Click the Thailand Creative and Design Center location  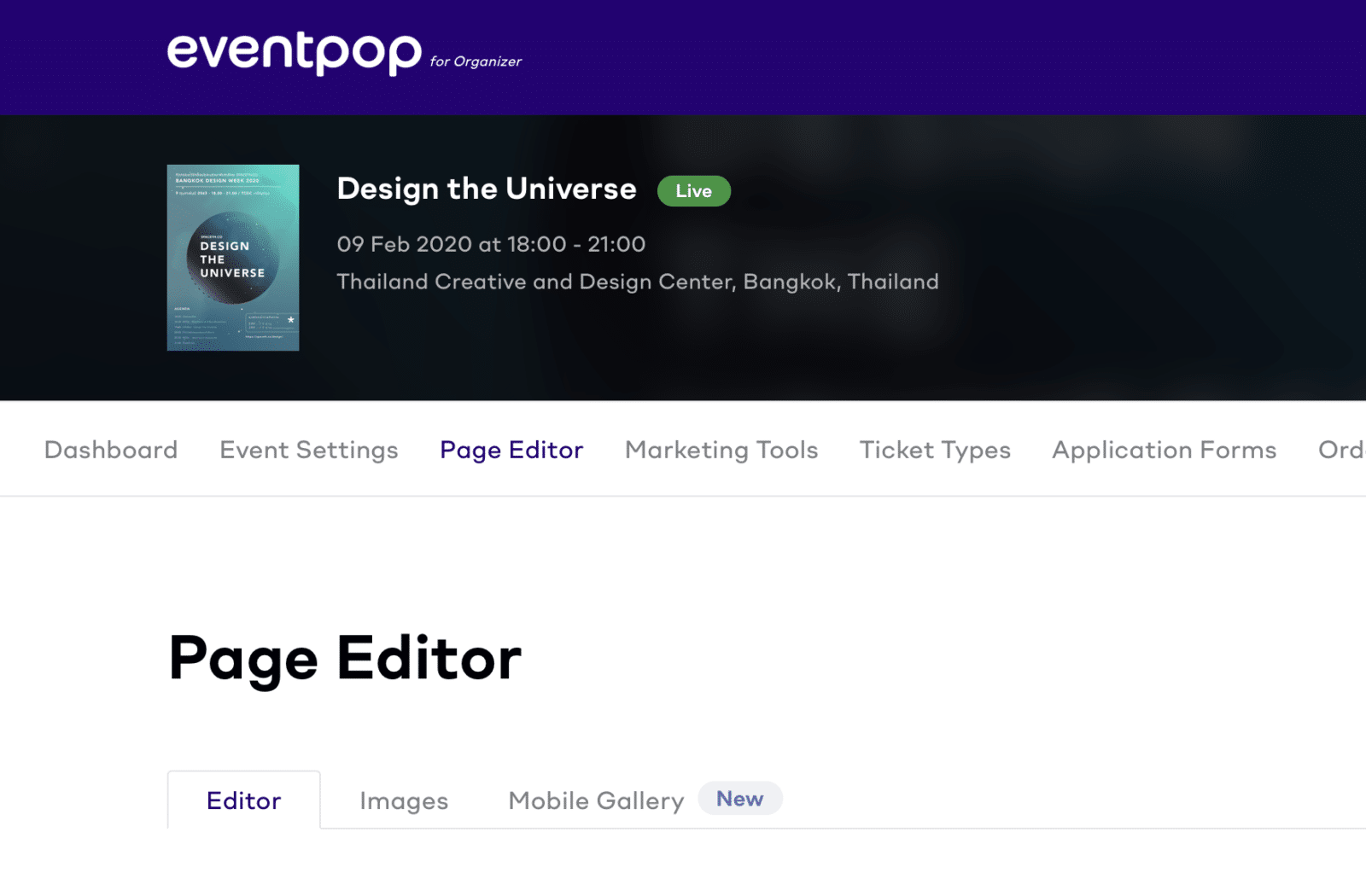pyautogui.click(x=638, y=282)
